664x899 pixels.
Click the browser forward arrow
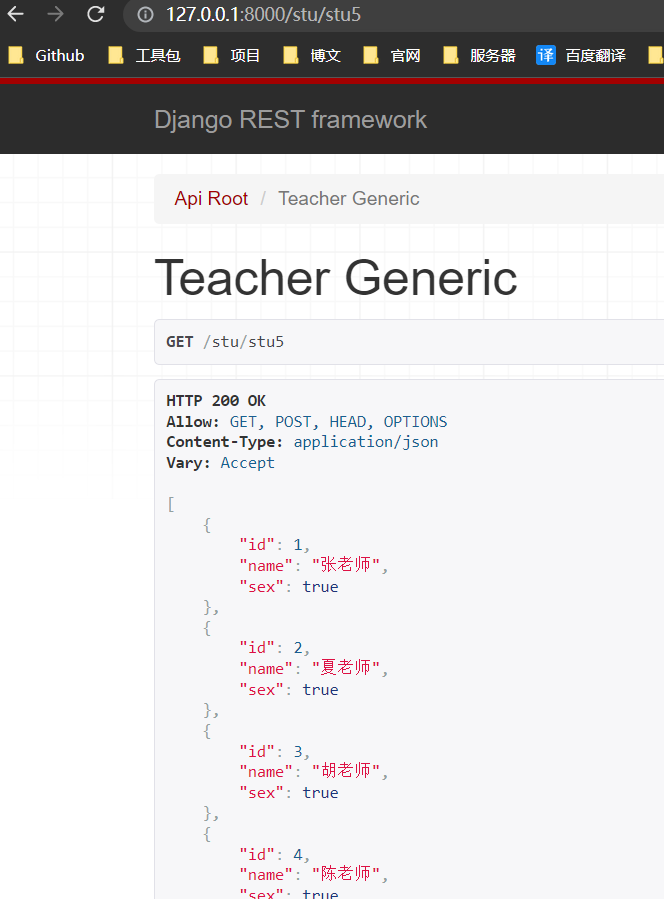56,14
